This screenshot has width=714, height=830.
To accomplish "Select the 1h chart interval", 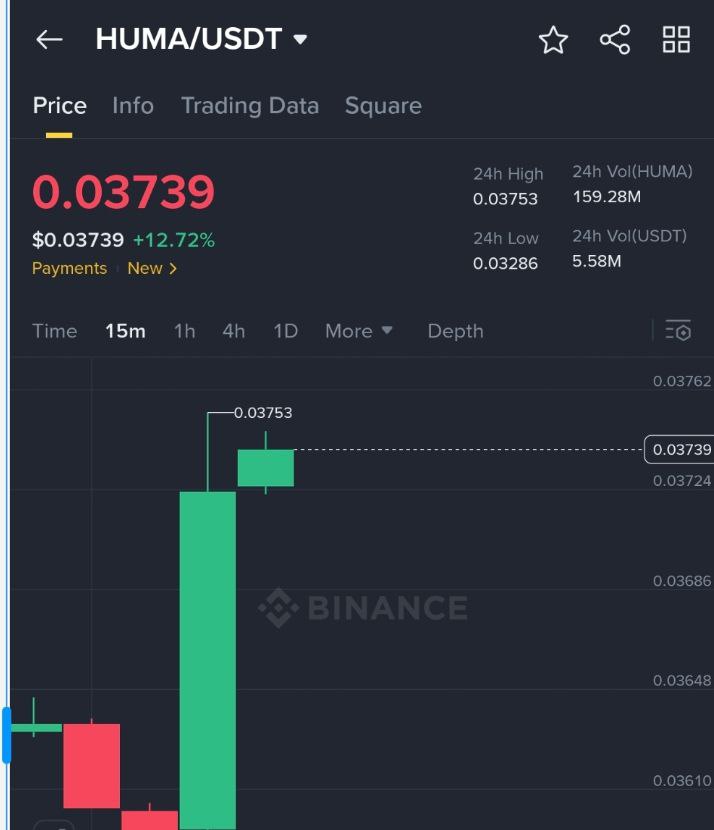I will point(185,331).
